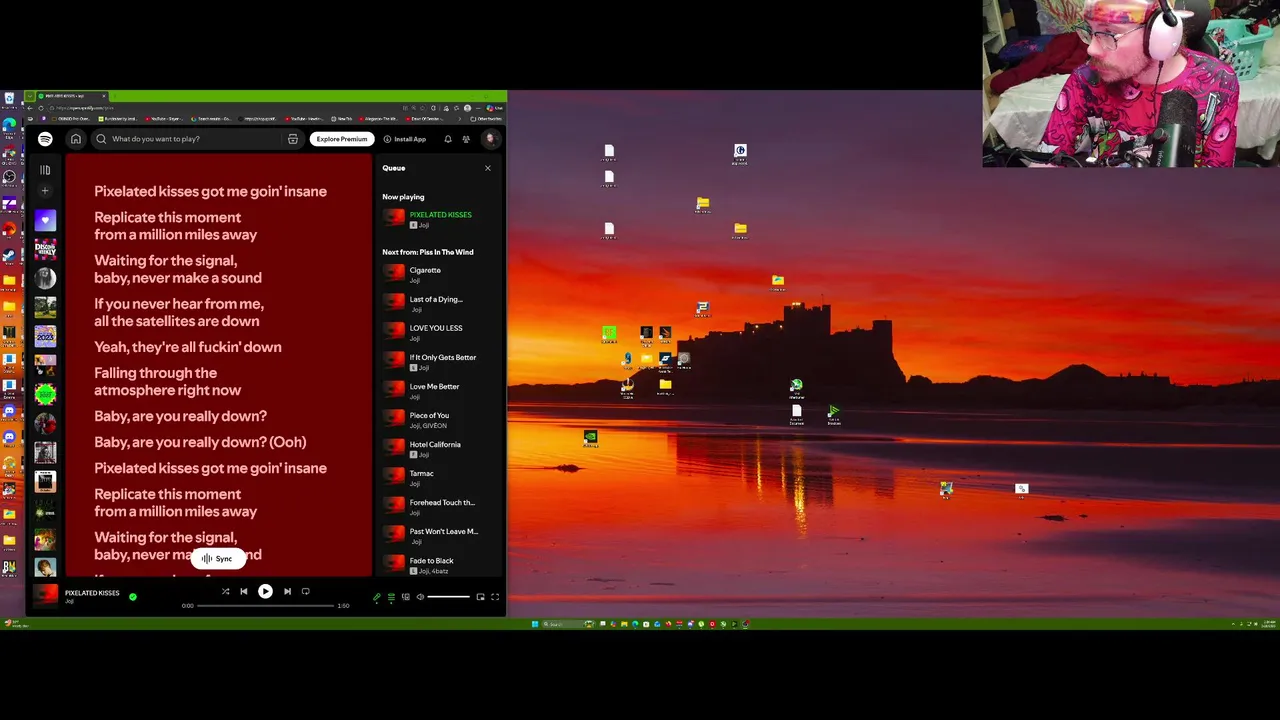Click the Spotify logo in the top bar
This screenshot has width=1280, height=720.
point(45,139)
